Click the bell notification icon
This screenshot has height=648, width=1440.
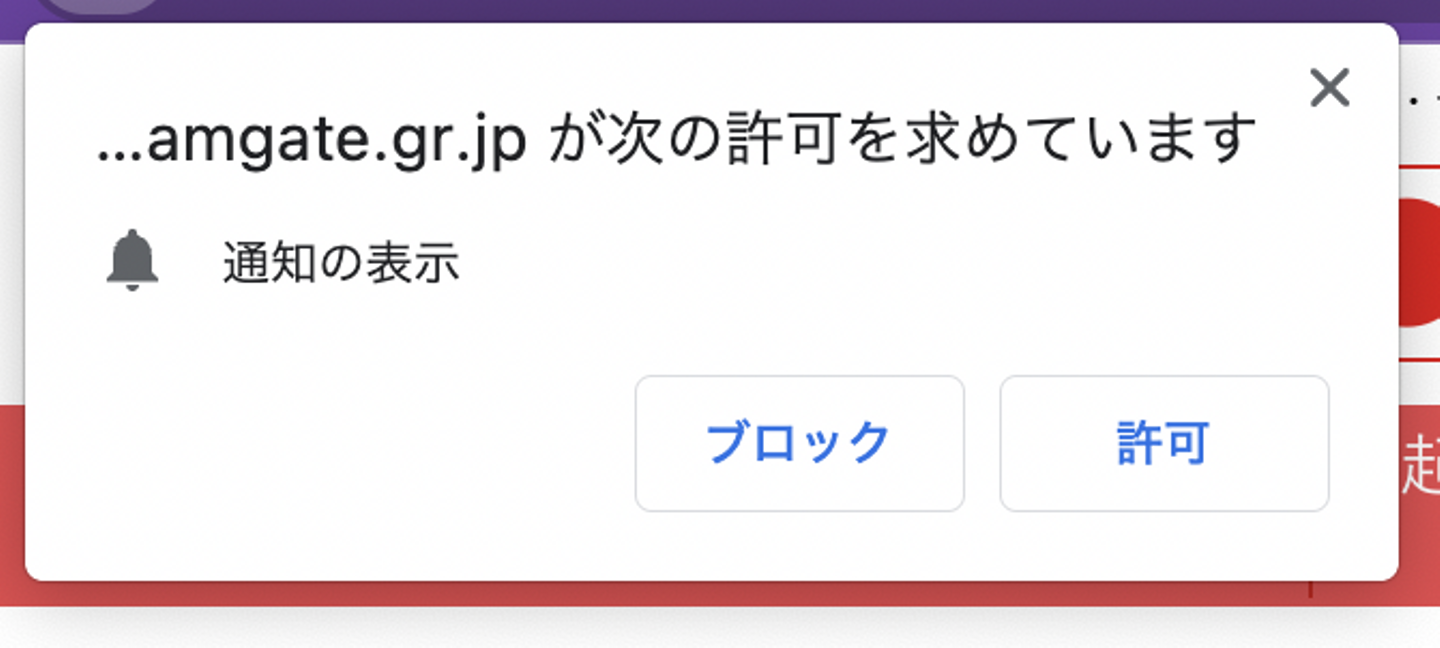[133, 261]
